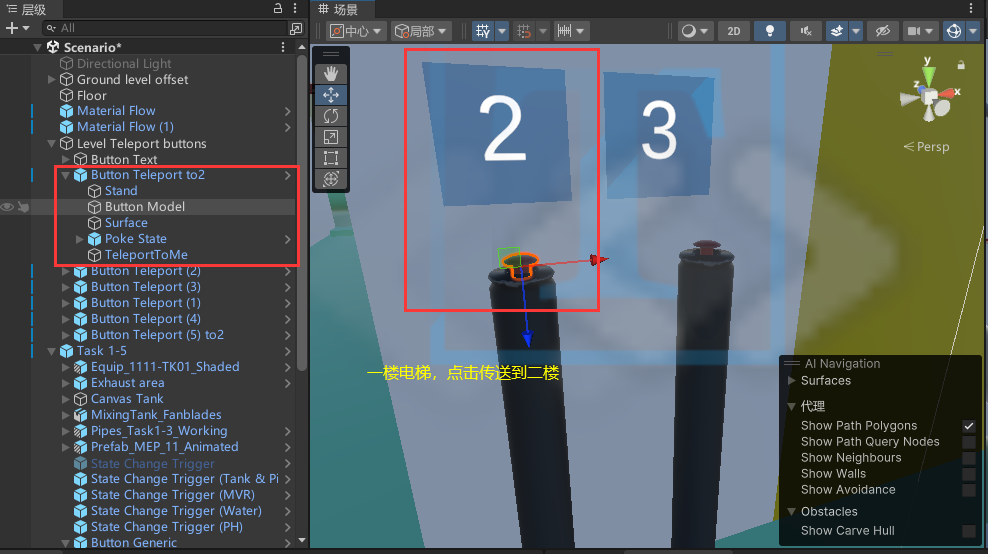This screenshot has height=554, width=988.
Task: Select the Rect transform tool
Action: pyautogui.click(x=331, y=158)
